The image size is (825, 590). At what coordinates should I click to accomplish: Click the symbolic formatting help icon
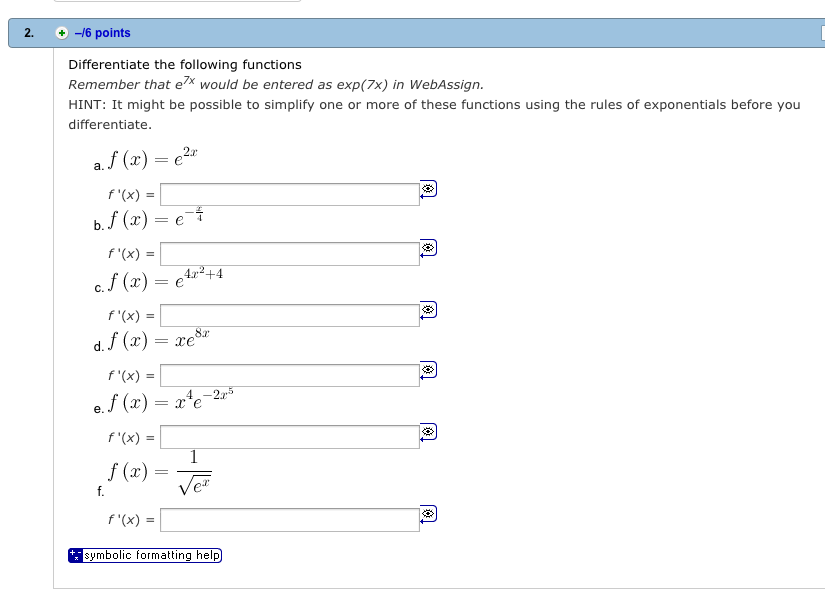[74, 555]
